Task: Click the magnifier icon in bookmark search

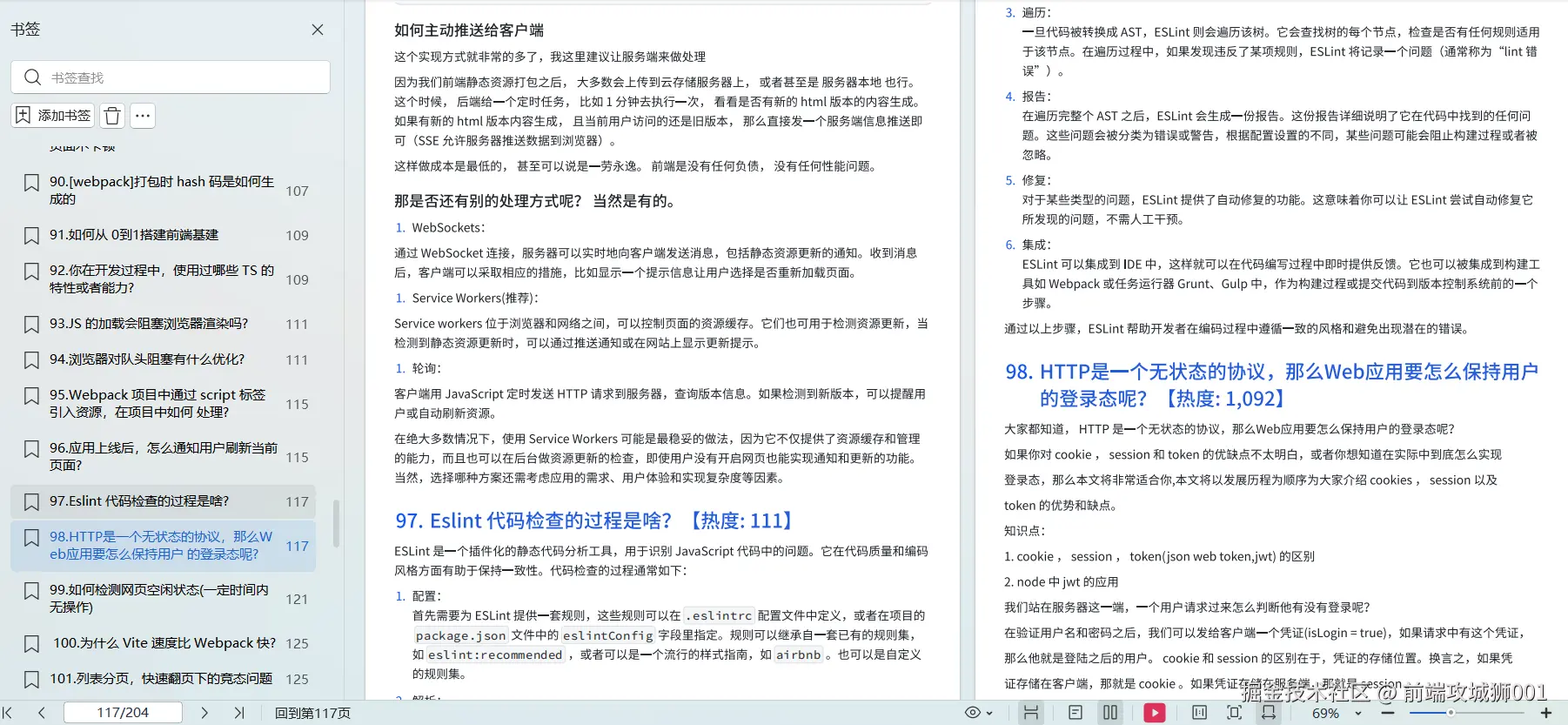Action: [x=33, y=77]
